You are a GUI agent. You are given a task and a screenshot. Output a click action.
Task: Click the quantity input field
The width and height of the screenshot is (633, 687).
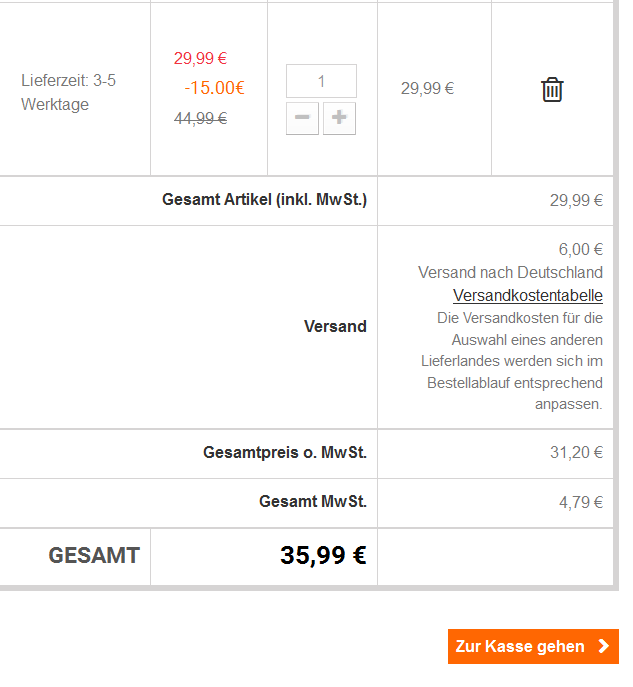(x=321, y=81)
